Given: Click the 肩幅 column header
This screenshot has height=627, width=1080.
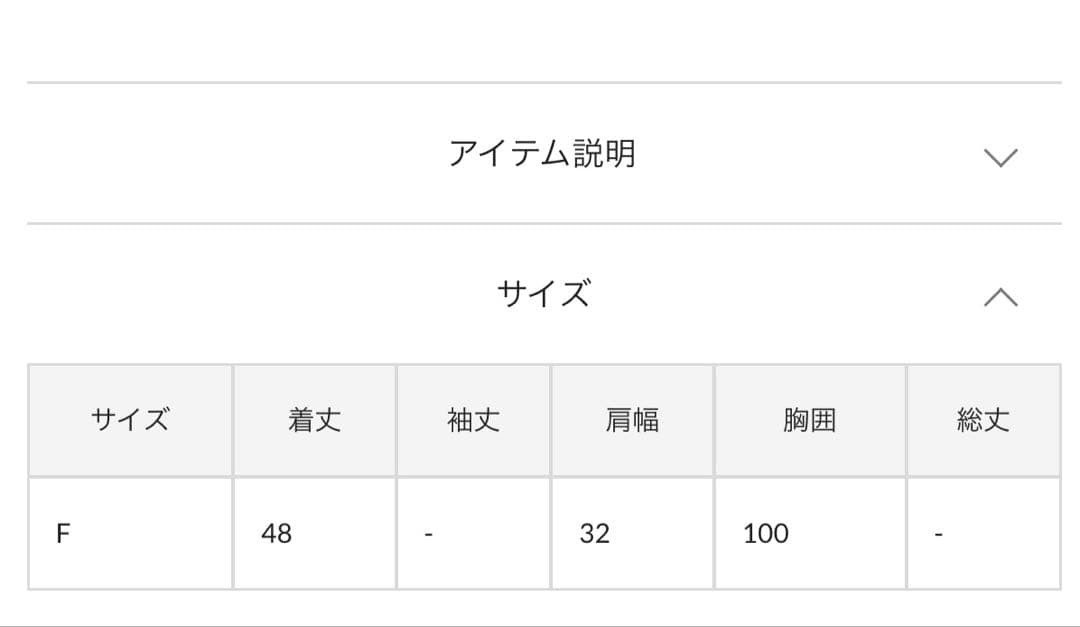Looking at the screenshot, I should coord(631,420).
